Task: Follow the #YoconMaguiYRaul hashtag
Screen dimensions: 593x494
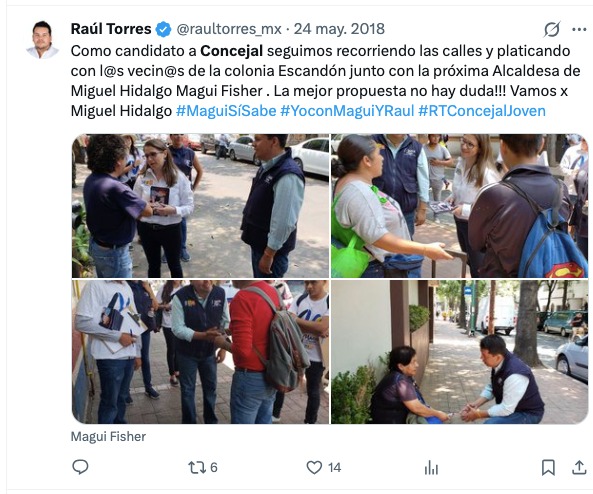Action: [347, 111]
